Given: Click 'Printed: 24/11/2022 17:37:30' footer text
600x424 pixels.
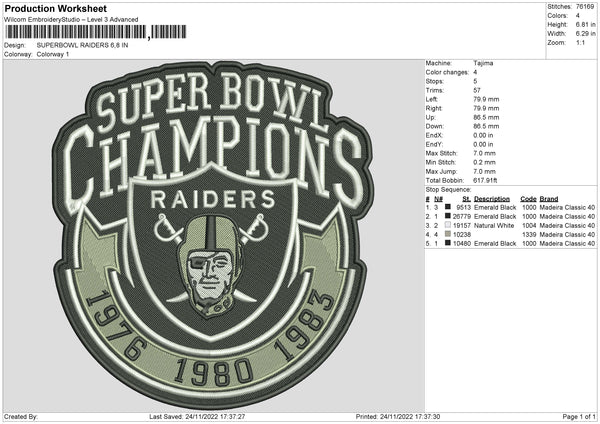Looking at the screenshot, I should 398,416.
